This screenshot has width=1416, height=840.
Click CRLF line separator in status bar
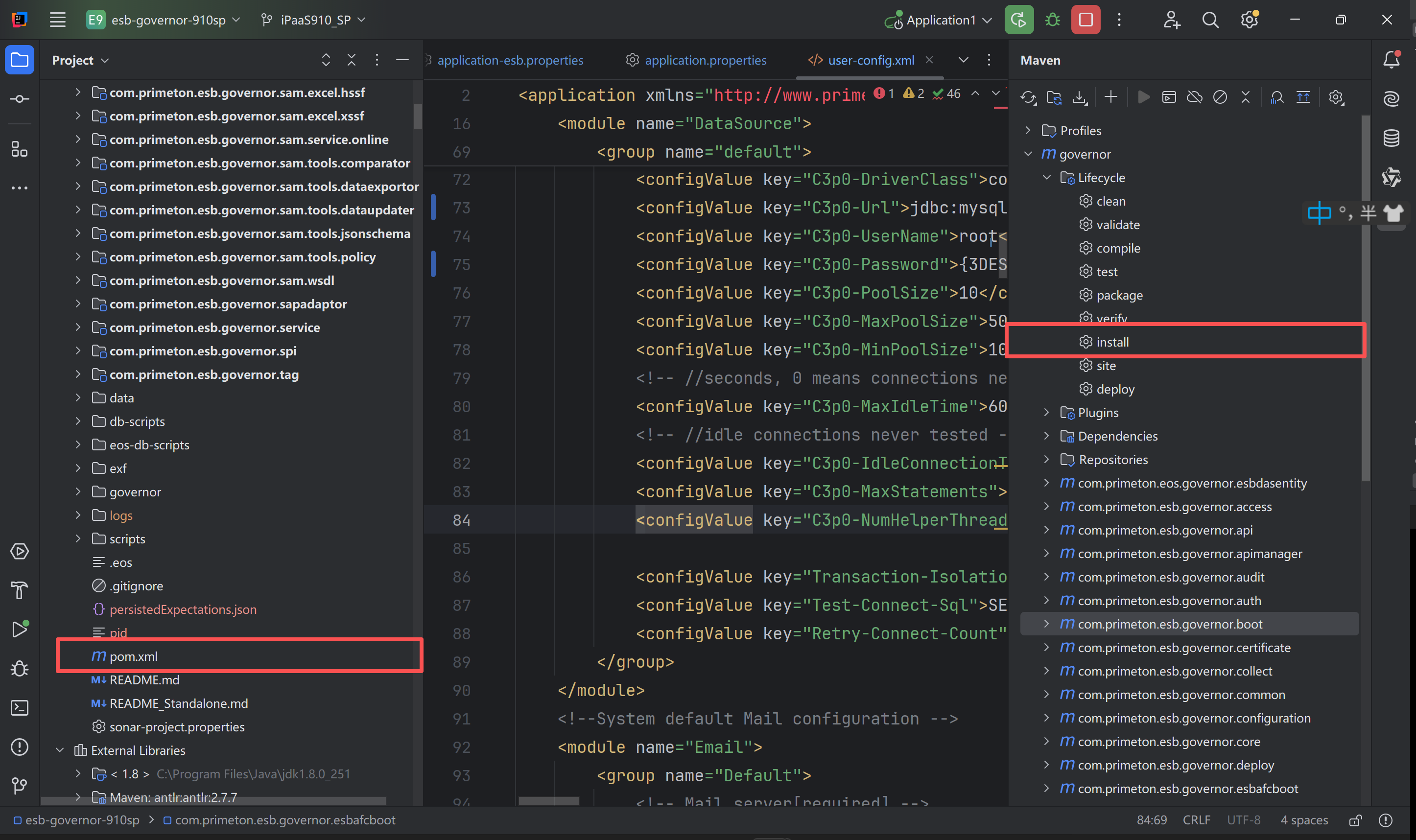pos(1196,820)
